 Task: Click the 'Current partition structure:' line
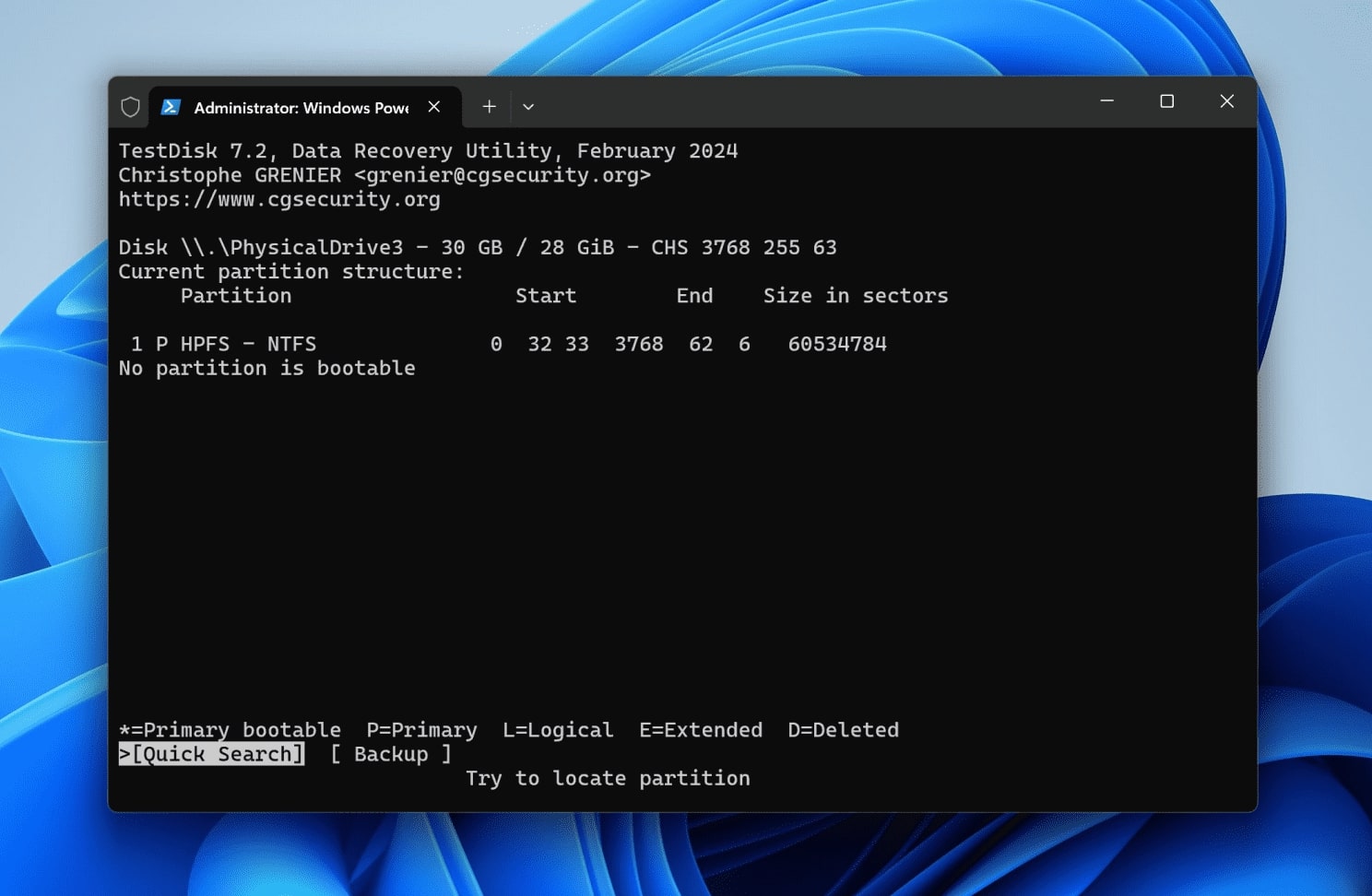pos(291,272)
